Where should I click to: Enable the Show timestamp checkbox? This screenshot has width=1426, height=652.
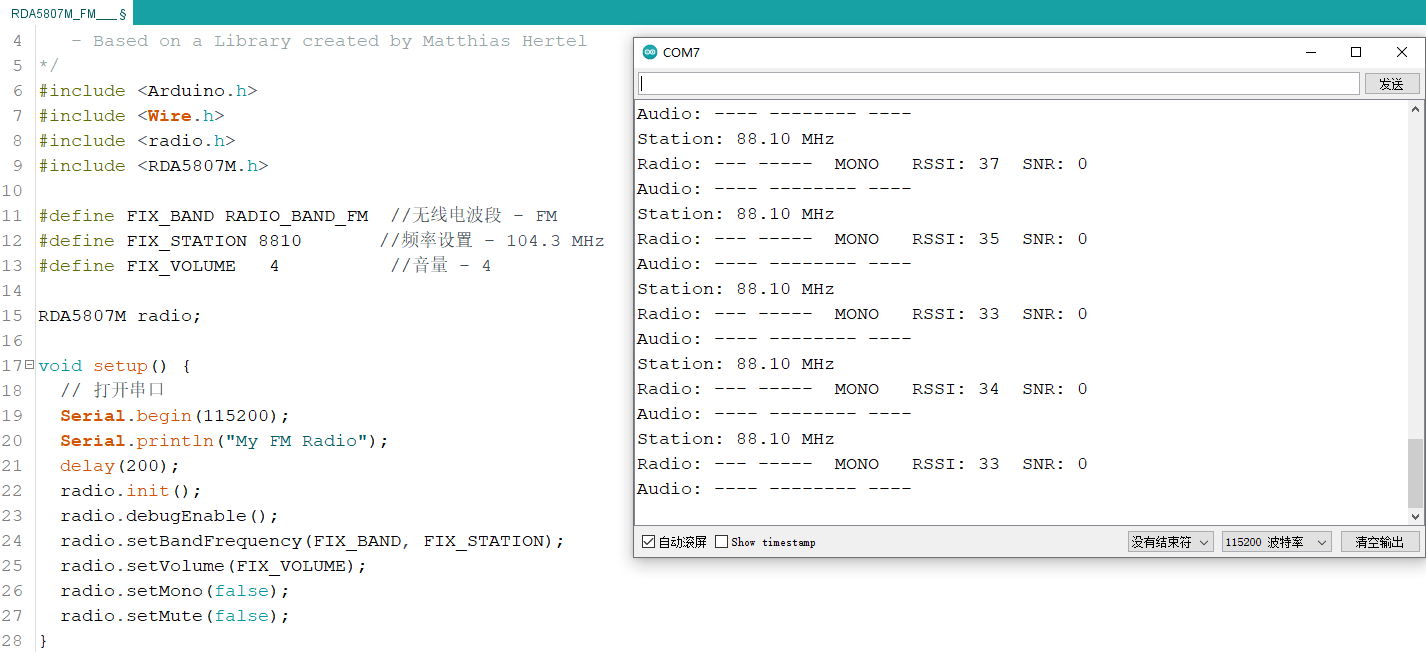point(721,542)
